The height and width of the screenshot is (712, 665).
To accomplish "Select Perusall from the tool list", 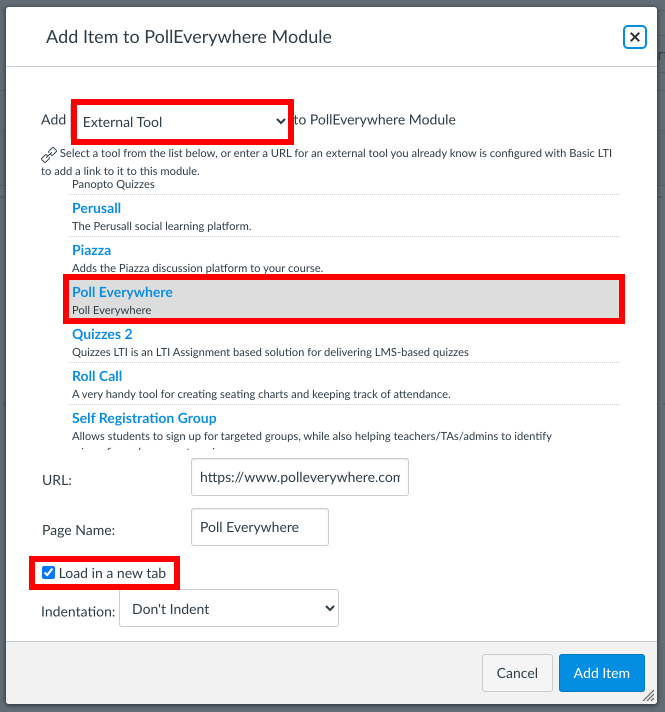I will [96, 208].
